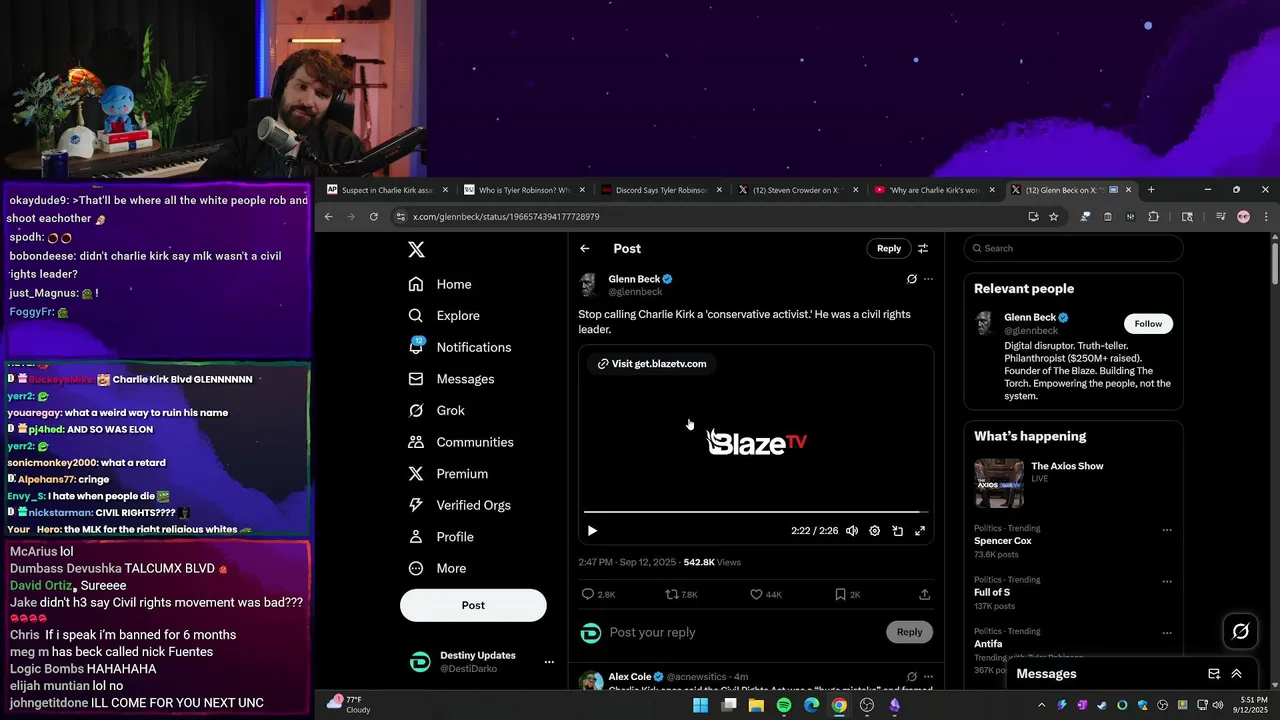Image resolution: width=1280 pixels, height=720 pixels.
Task: Follow Glenn Beck in Relevant people
Action: click(x=1148, y=324)
